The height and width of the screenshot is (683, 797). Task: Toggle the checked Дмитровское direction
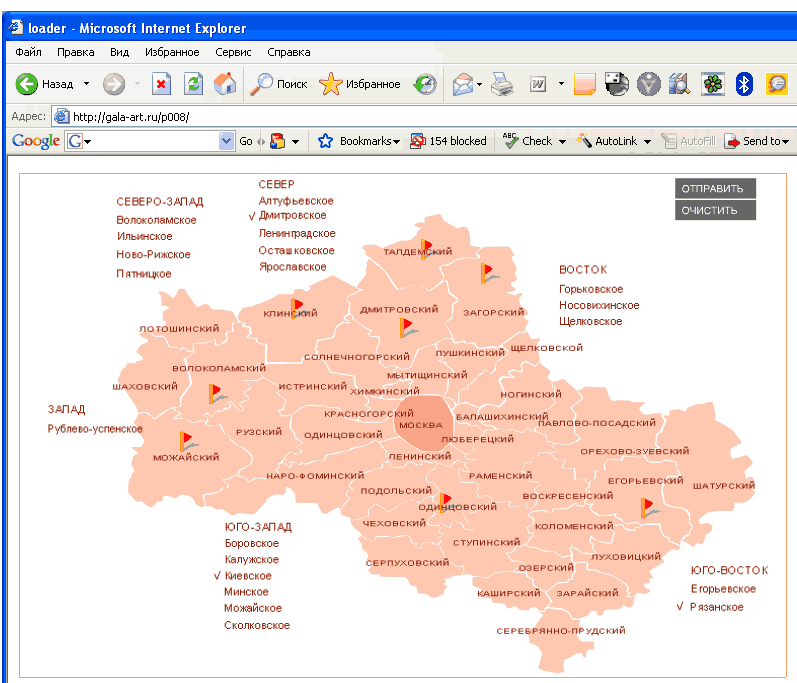(291, 215)
